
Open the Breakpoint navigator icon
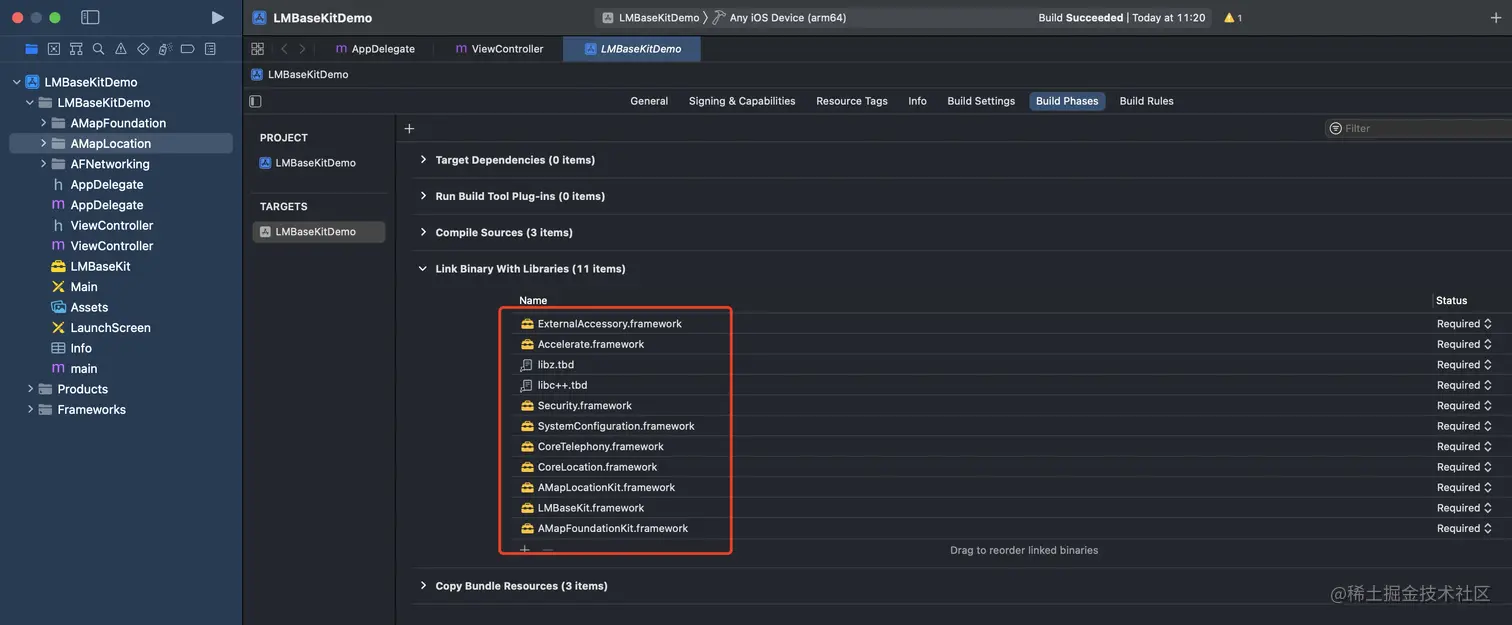tap(188, 49)
